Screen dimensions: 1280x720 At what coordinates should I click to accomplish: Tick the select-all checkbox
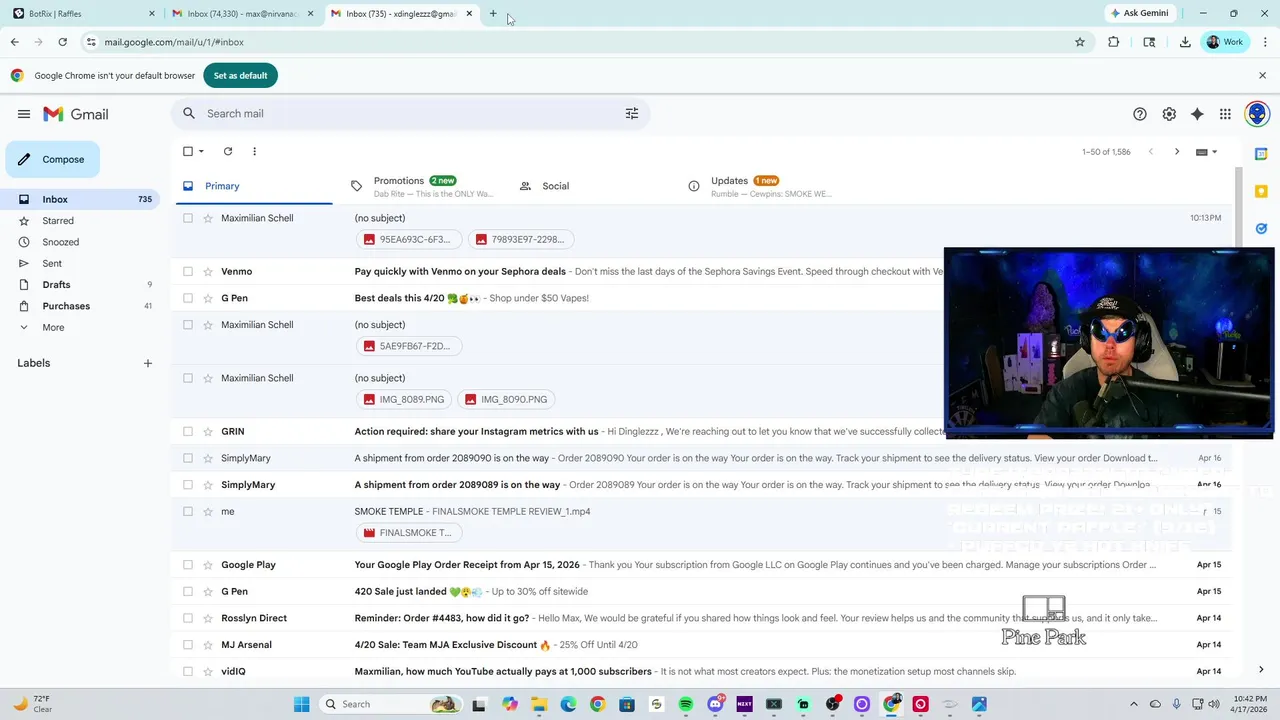[188, 152]
